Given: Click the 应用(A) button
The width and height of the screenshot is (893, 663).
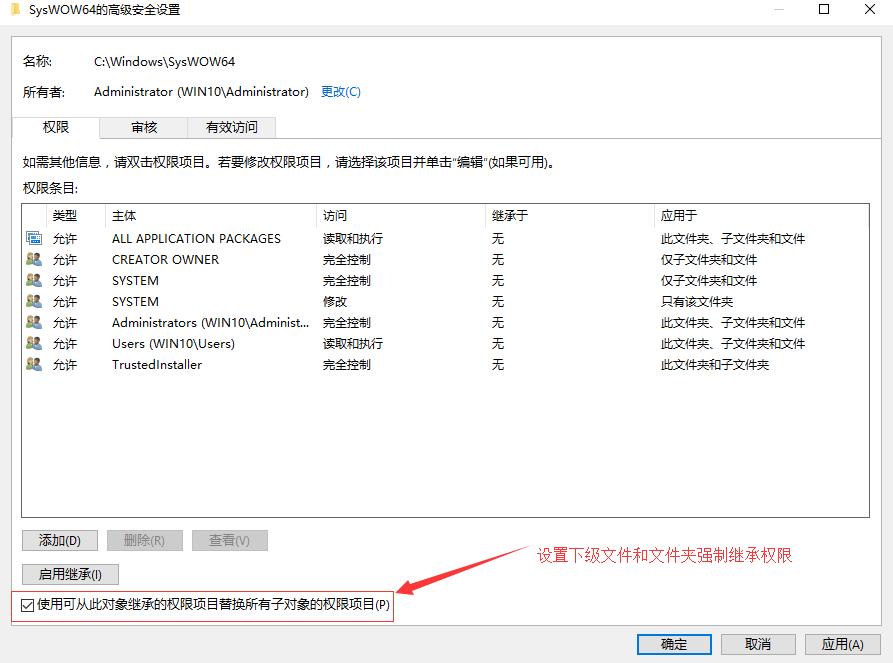Looking at the screenshot, I should pyautogui.click(x=843, y=644).
